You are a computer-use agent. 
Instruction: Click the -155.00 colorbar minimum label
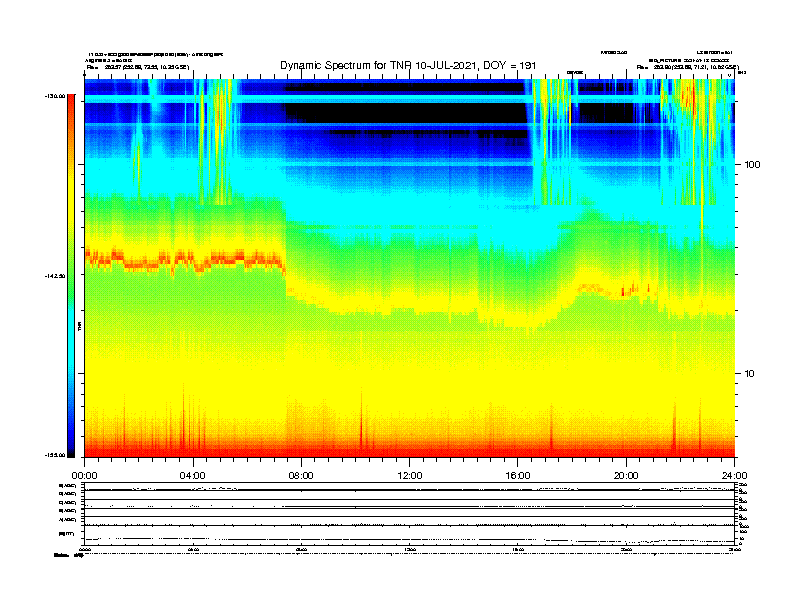(56, 455)
